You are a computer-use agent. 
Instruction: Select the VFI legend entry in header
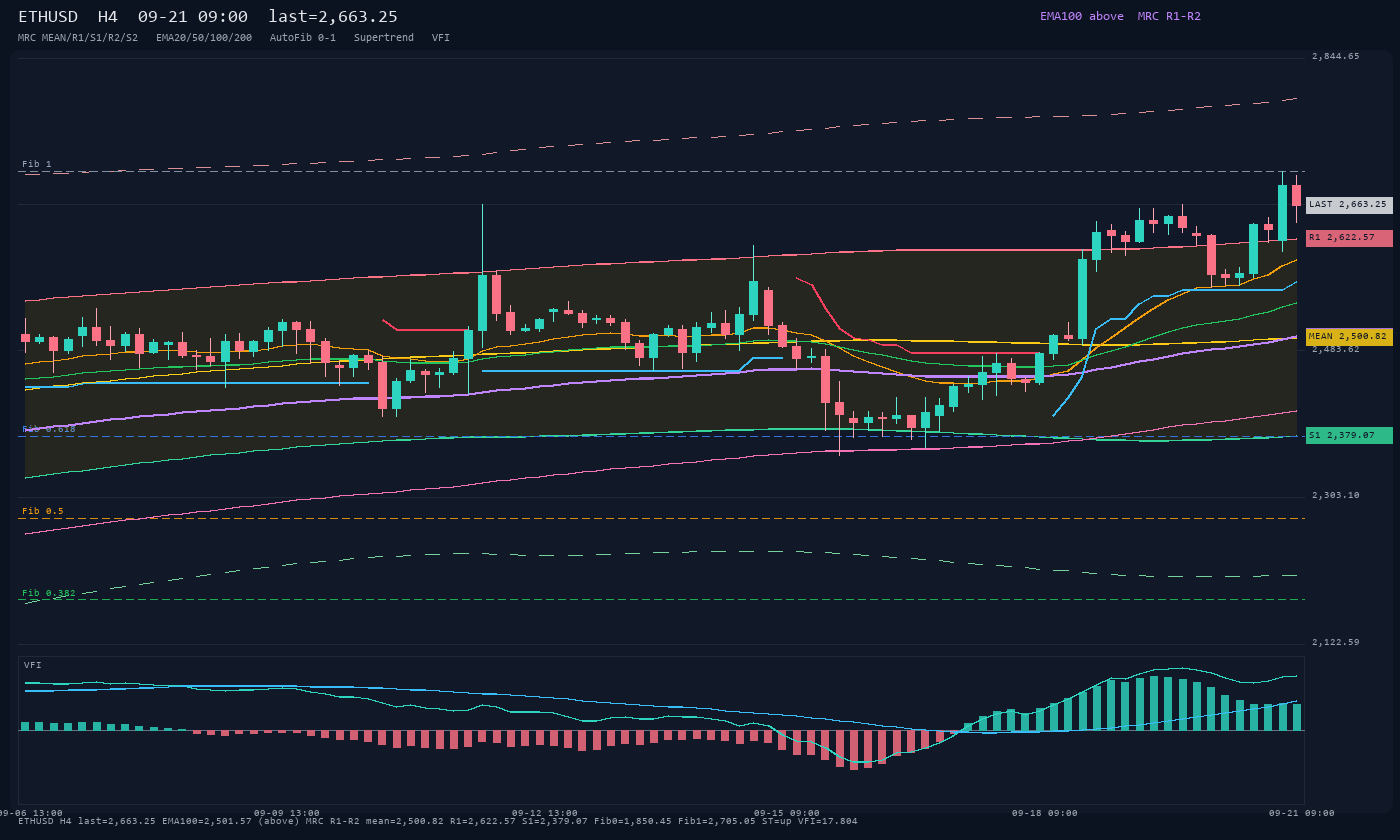tap(441, 38)
